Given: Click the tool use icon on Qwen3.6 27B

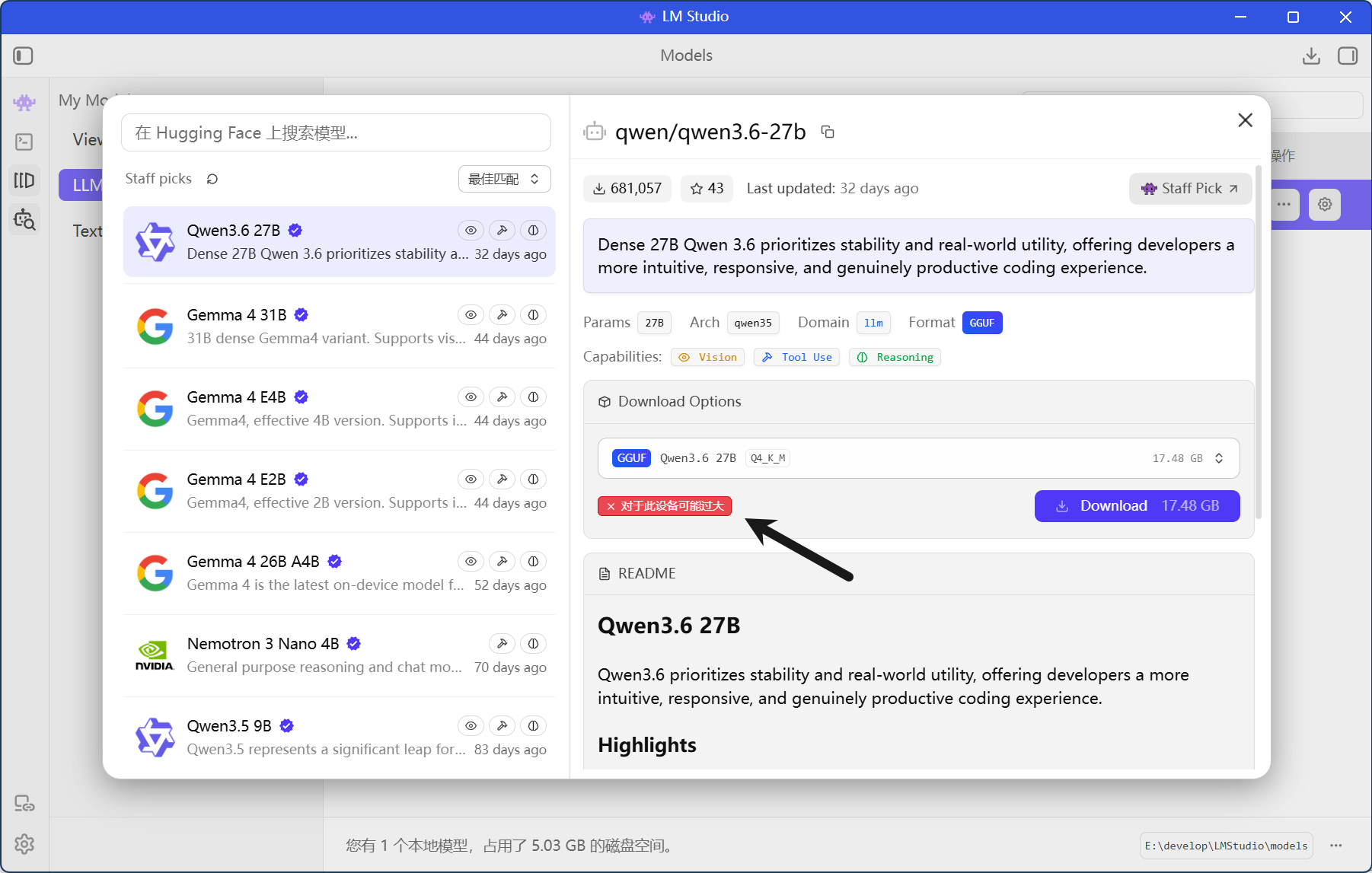Looking at the screenshot, I should tap(503, 230).
